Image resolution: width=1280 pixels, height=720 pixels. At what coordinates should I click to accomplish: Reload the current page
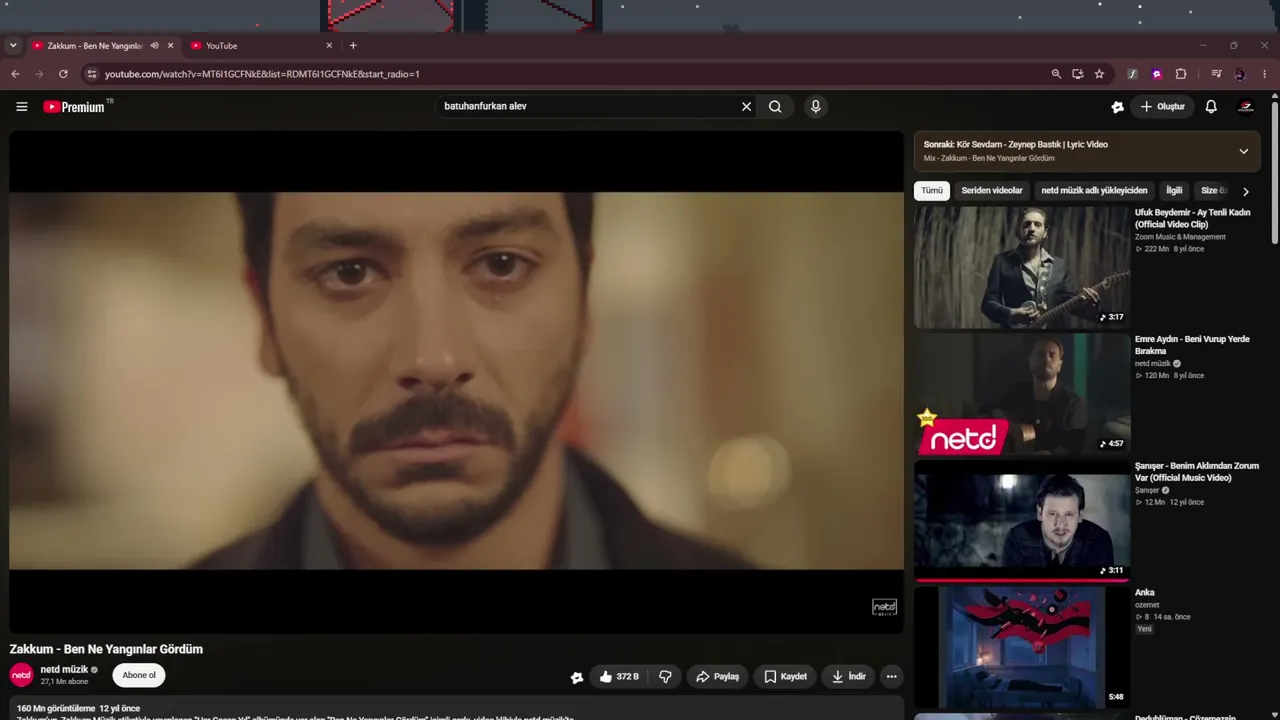click(x=63, y=74)
